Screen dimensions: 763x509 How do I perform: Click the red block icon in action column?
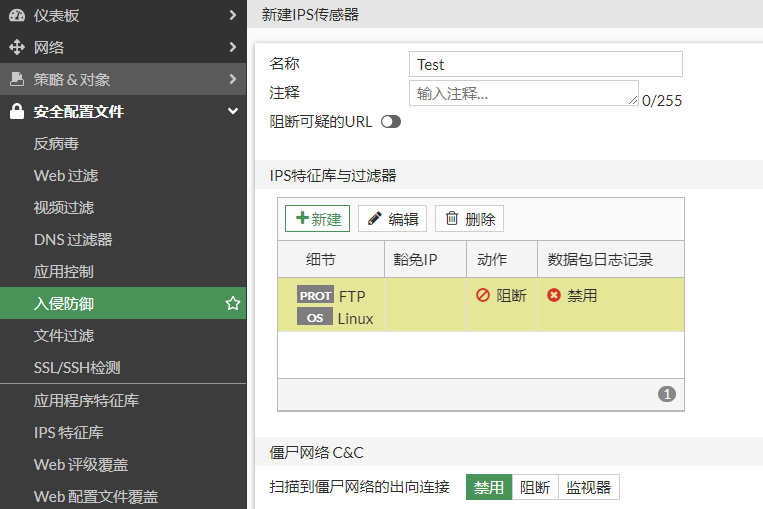(483, 296)
